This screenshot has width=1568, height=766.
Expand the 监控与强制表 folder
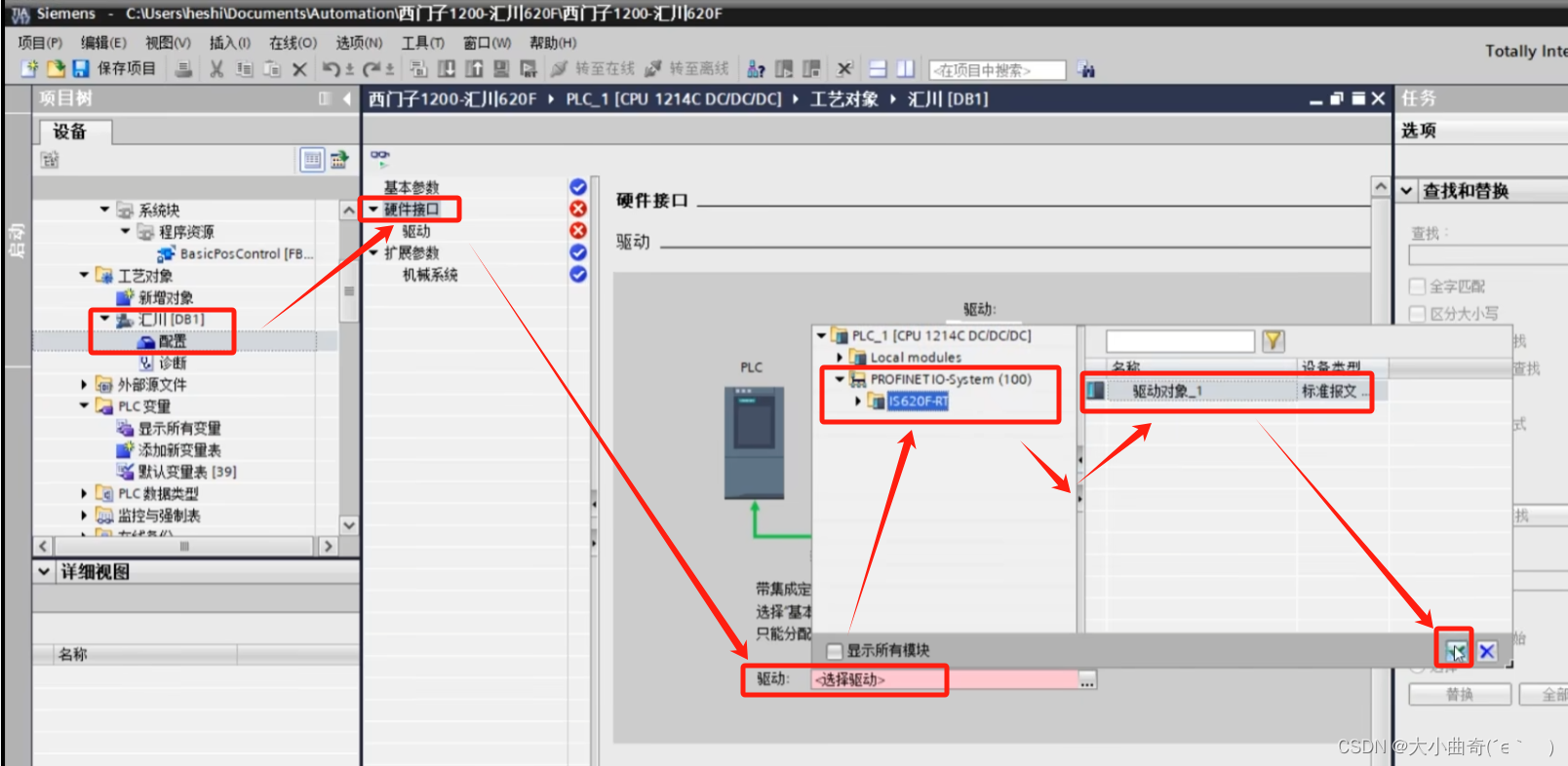pyautogui.click(x=84, y=516)
